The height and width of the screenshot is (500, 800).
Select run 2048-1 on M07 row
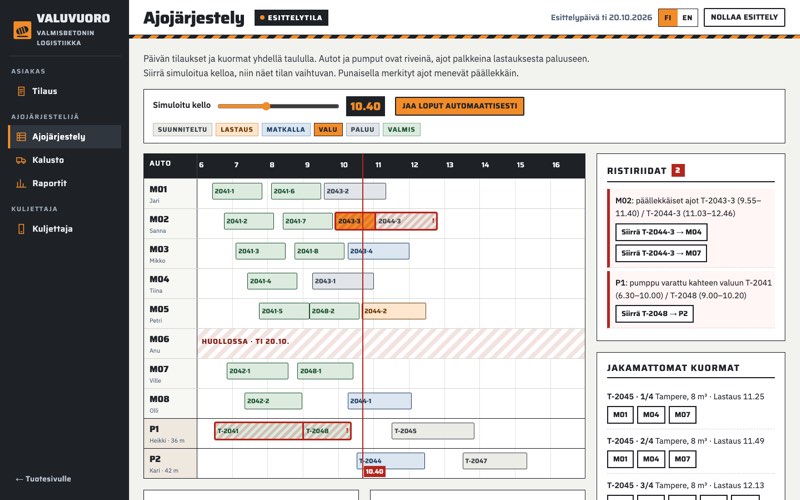(x=326, y=371)
